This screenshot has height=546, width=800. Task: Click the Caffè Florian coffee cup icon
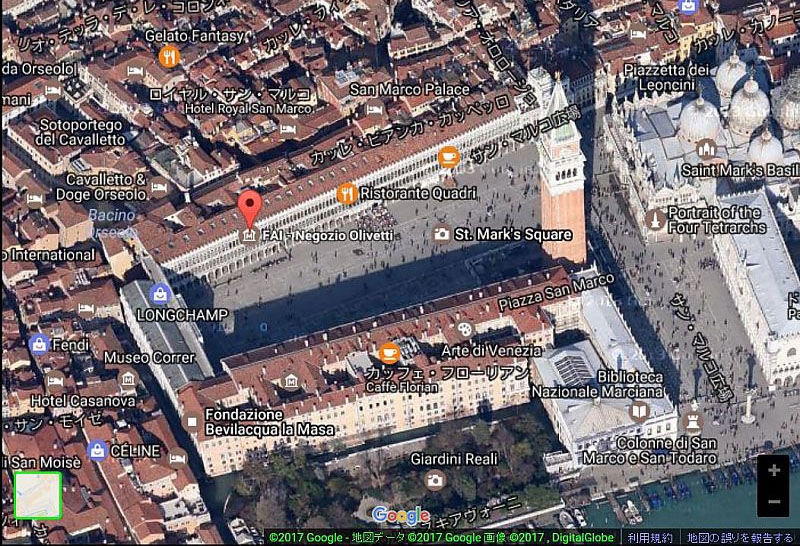[389, 353]
